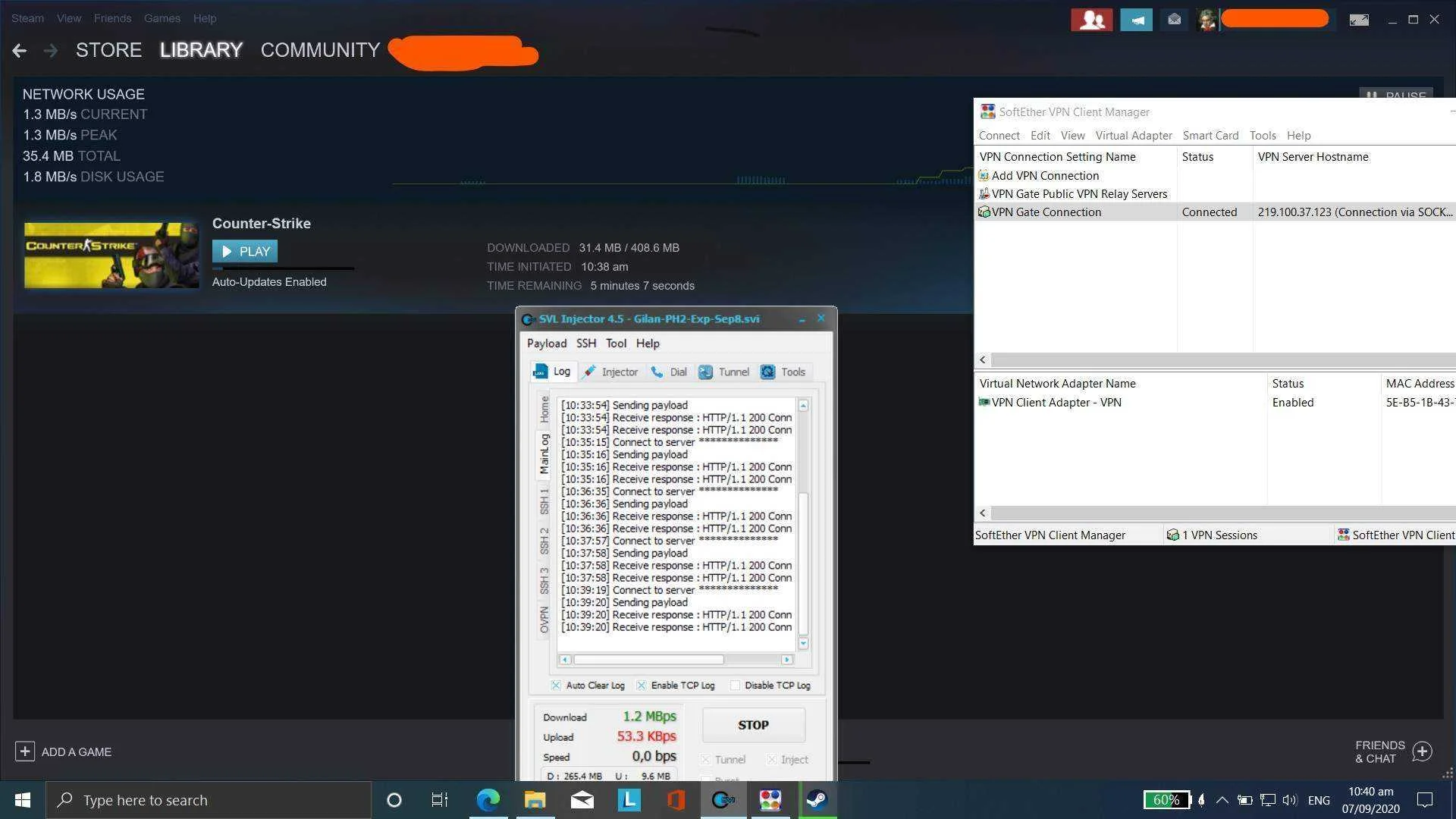Open SVL Injector SSH menu
This screenshot has width=1456, height=819.
(x=586, y=344)
